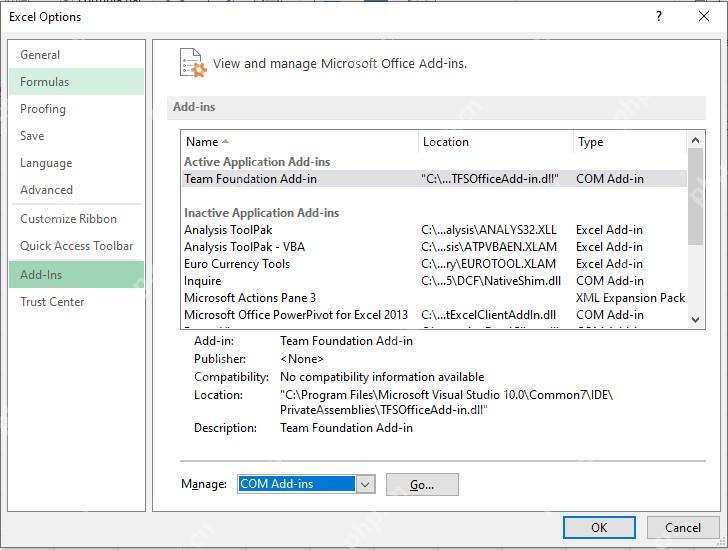The width and height of the screenshot is (728, 550).
Task: Open the General options category
Action: [x=76, y=55]
